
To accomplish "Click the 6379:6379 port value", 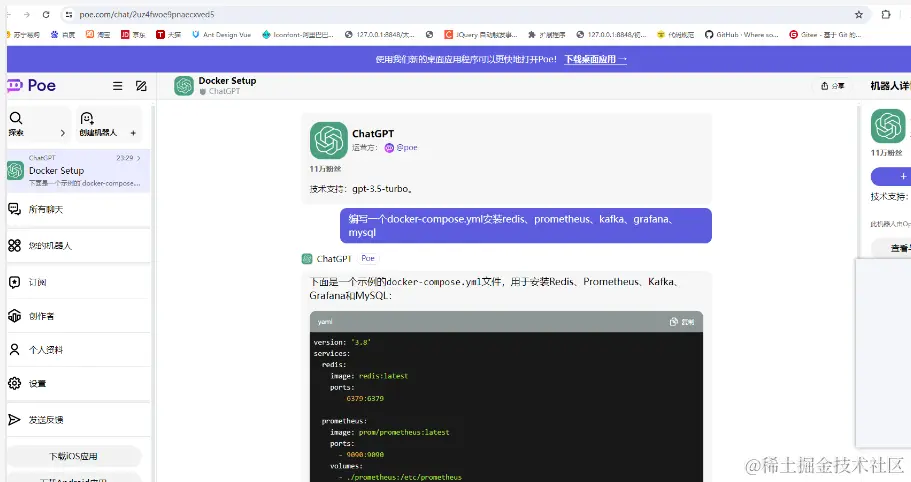I will tap(365, 399).
